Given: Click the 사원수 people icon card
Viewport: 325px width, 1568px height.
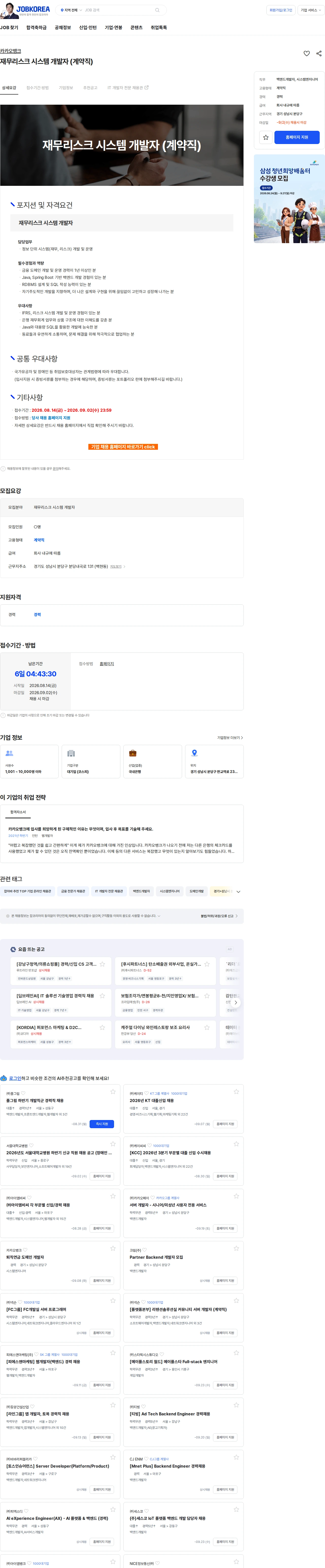Looking at the screenshot, I should click(29, 762).
